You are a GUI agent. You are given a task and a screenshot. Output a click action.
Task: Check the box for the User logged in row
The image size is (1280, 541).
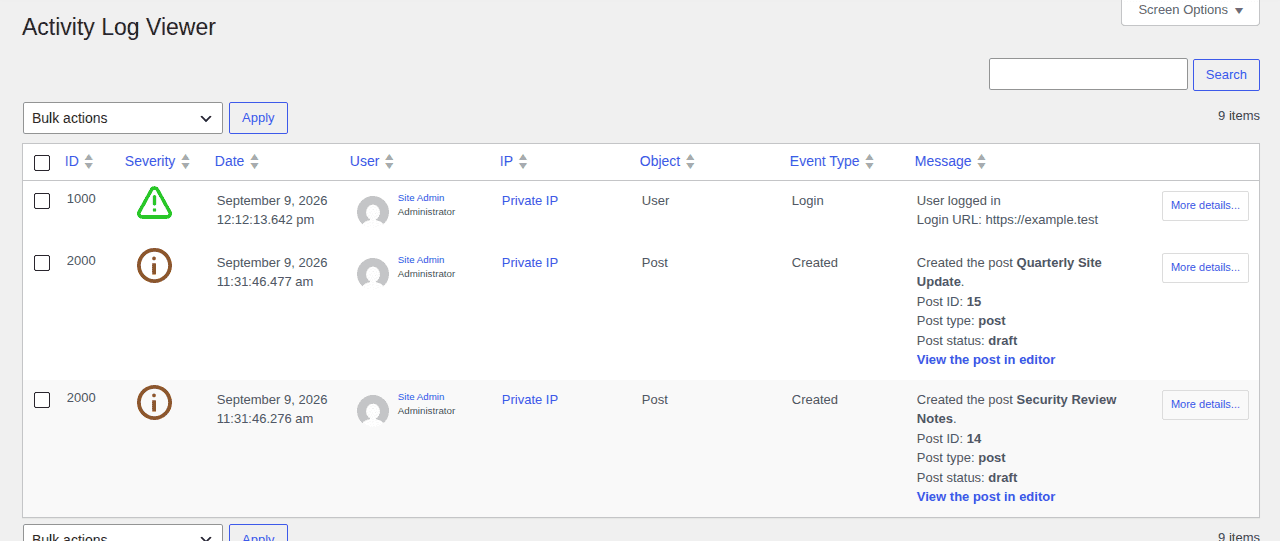[x=42, y=201]
